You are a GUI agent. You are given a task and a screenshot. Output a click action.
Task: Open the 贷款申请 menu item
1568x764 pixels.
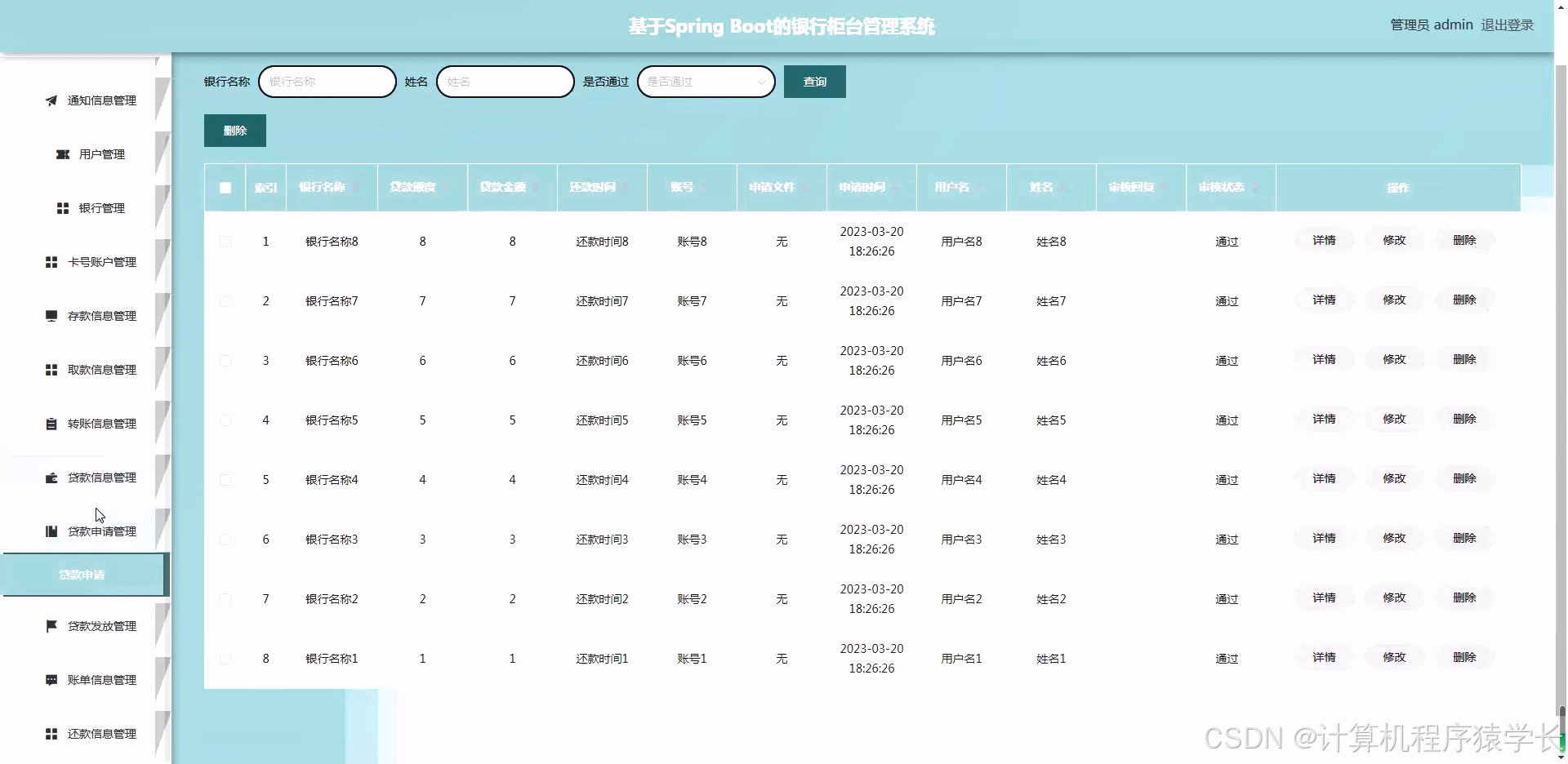(82, 574)
